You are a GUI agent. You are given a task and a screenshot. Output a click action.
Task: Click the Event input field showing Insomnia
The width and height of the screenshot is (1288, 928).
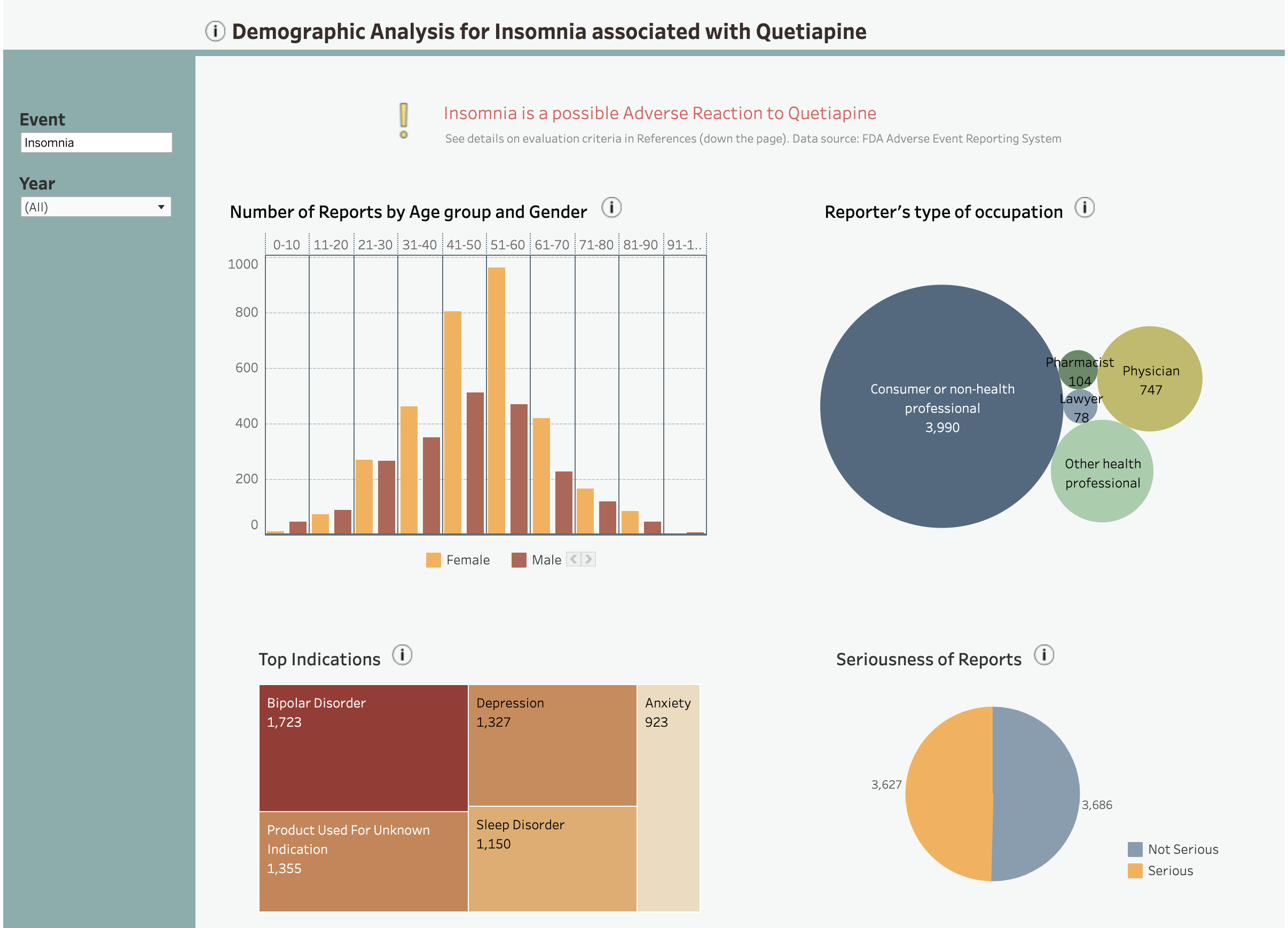pyautogui.click(x=96, y=143)
